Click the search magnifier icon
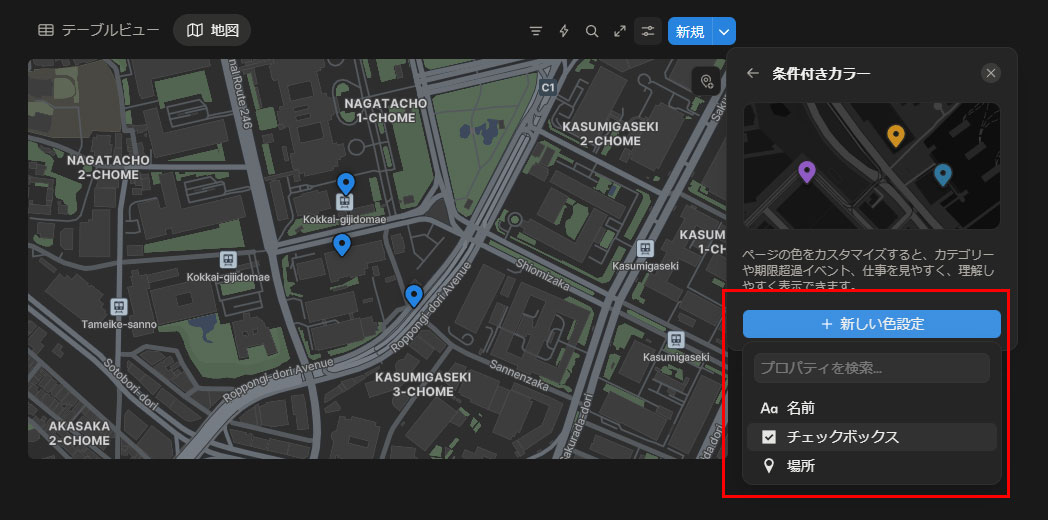1048x520 pixels. [592, 31]
